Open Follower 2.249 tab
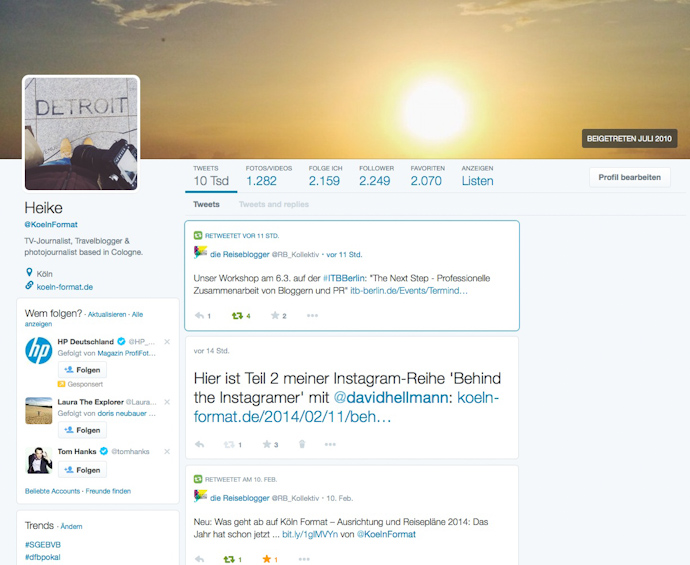690x565 pixels. [x=376, y=176]
